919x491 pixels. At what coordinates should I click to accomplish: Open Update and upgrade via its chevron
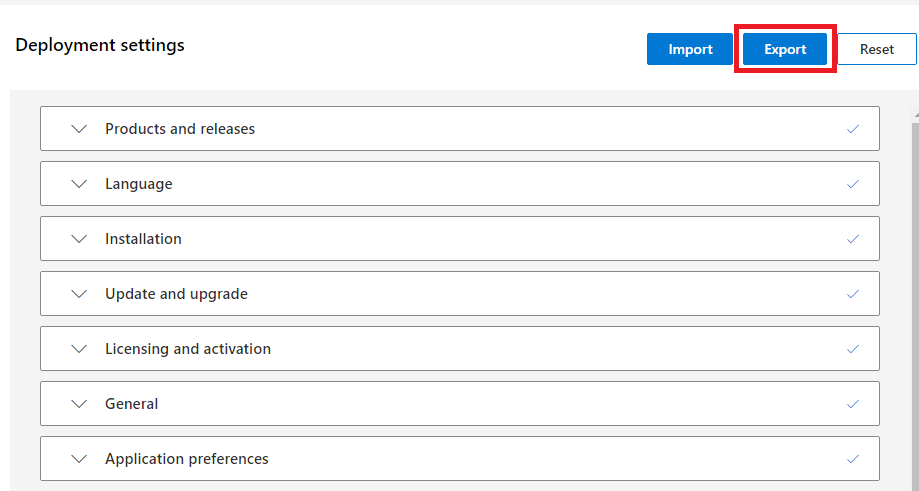click(80, 294)
